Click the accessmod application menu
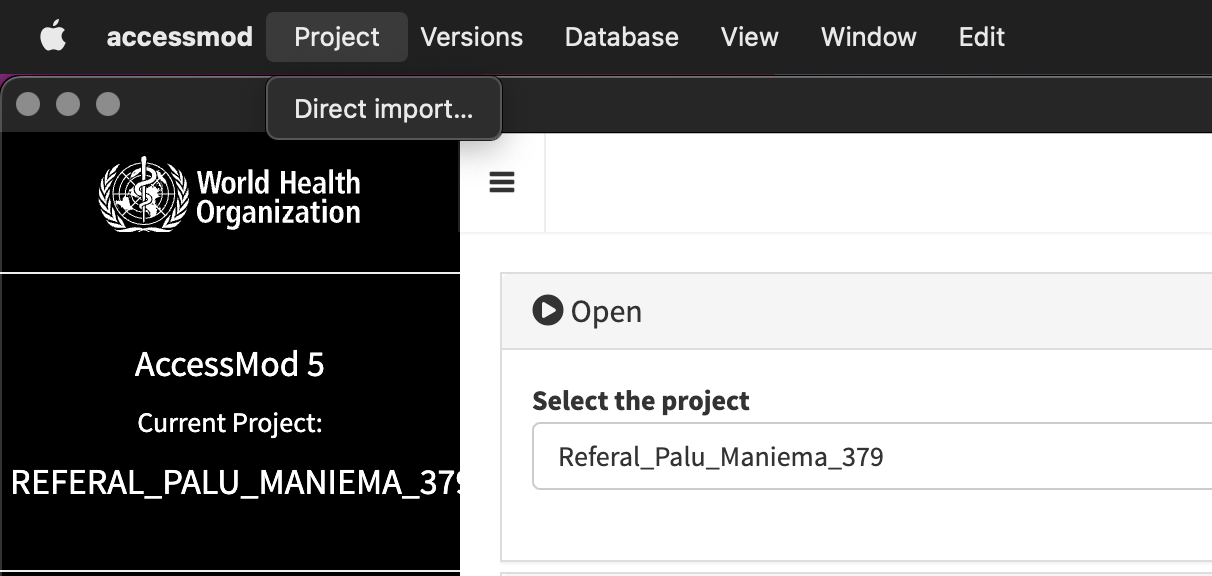The width and height of the screenshot is (1212, 576). point(179,37)
